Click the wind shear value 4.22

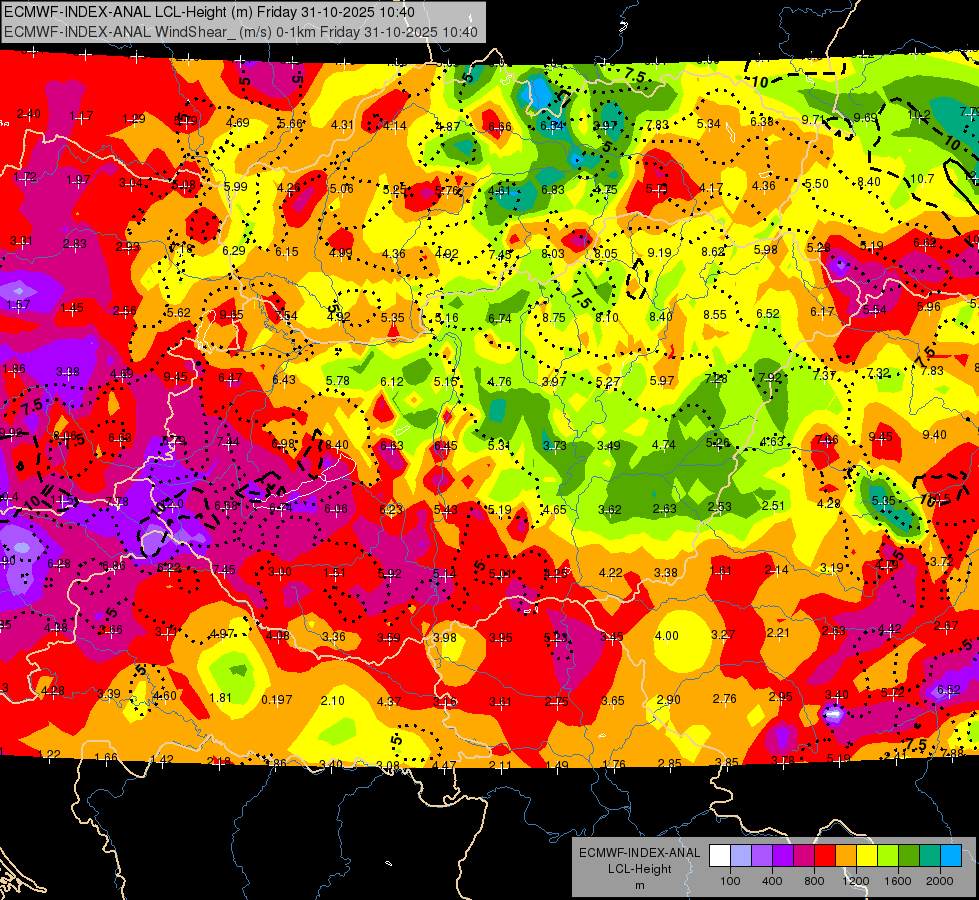611,572
